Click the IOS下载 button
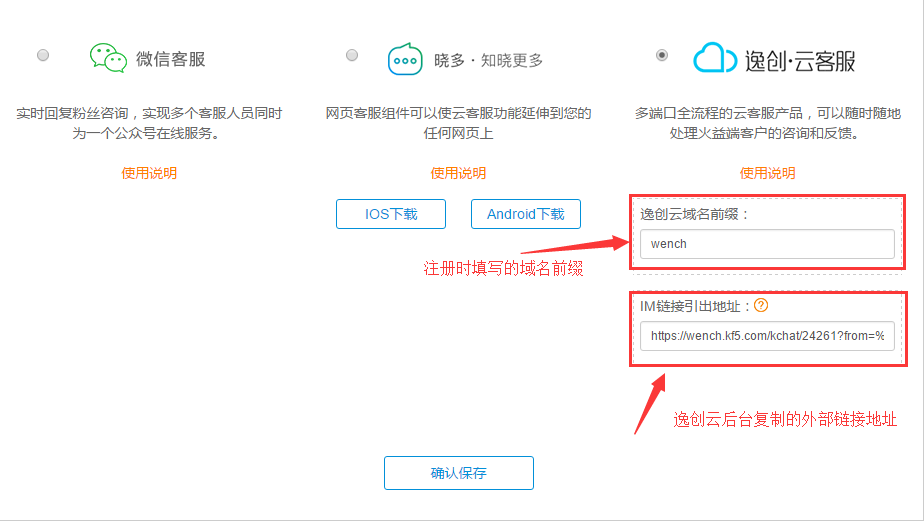This screenshot has height=523, width=924. [391, 214]
